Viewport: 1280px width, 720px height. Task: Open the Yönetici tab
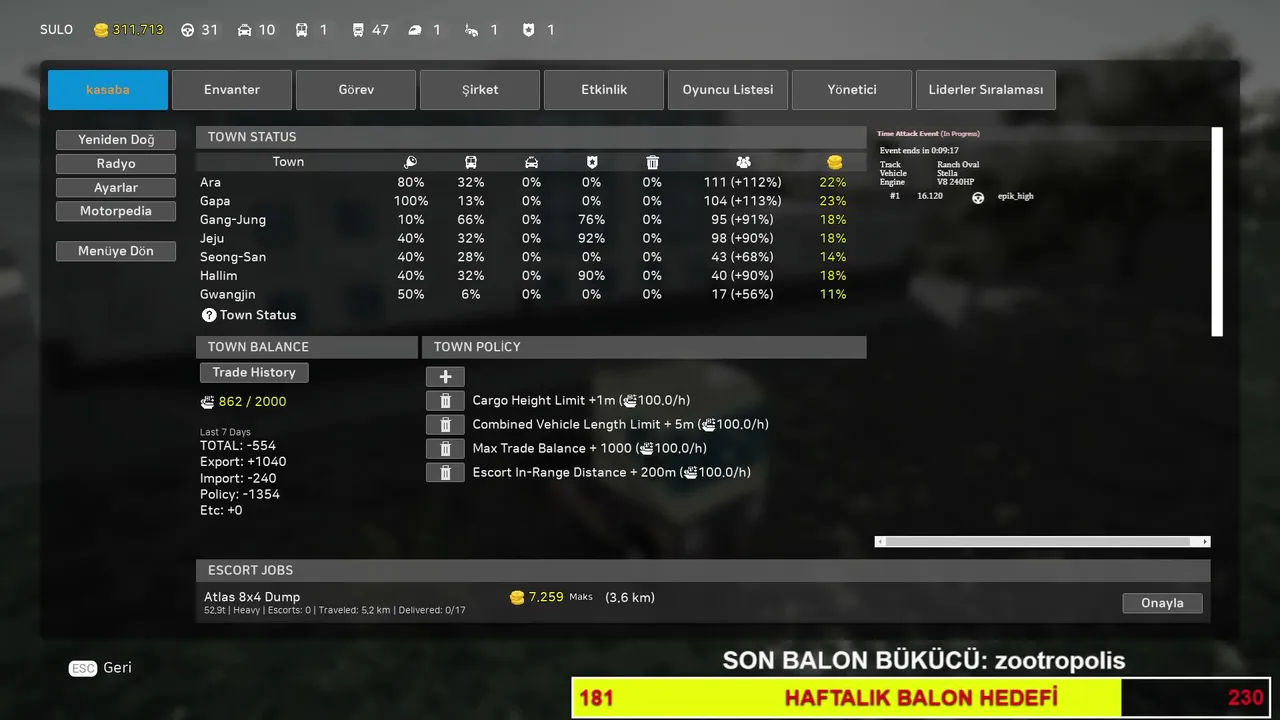852,90
